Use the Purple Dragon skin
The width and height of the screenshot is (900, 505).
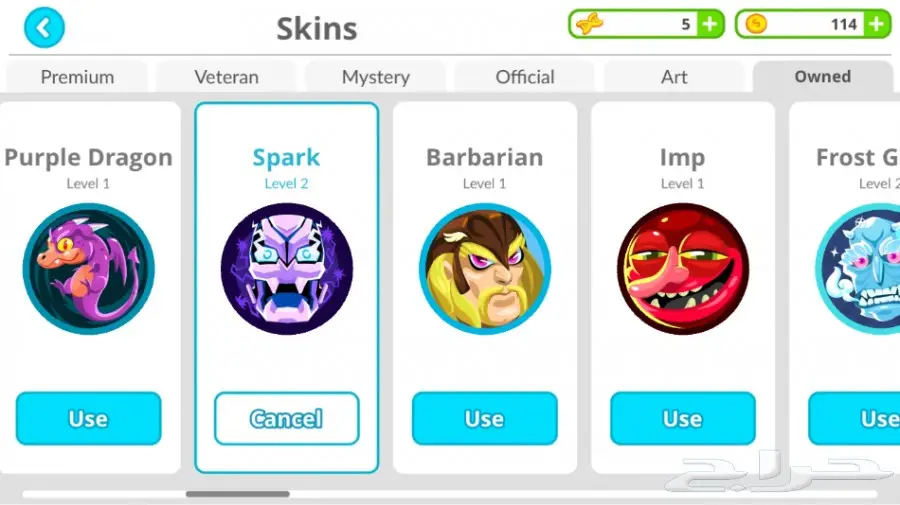tap(88, 418)
